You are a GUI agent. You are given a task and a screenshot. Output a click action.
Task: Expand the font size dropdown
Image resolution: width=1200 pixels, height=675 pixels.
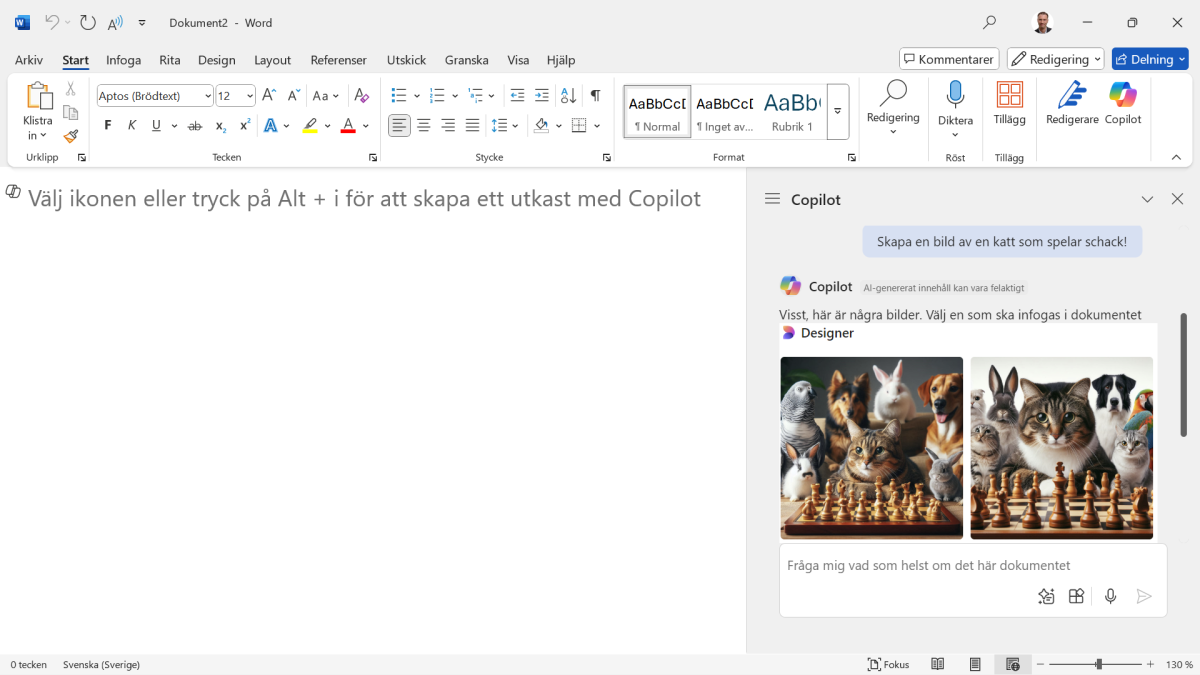[249, 96]
